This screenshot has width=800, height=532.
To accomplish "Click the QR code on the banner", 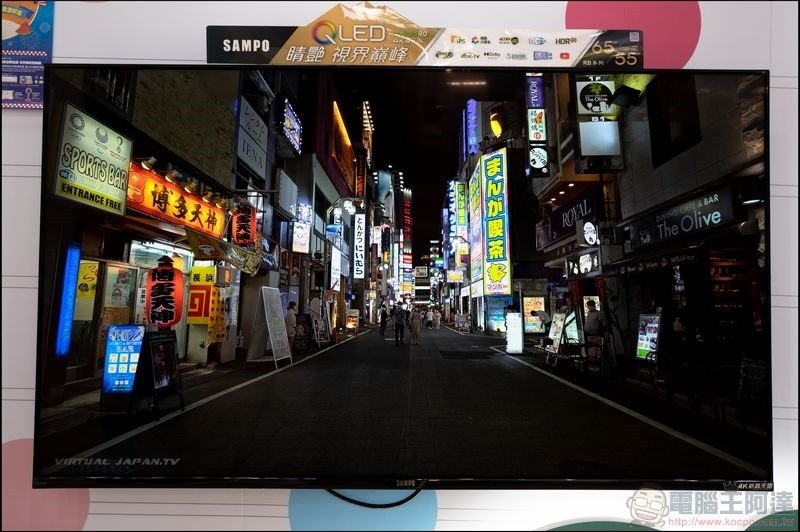I will click(633, 37).
